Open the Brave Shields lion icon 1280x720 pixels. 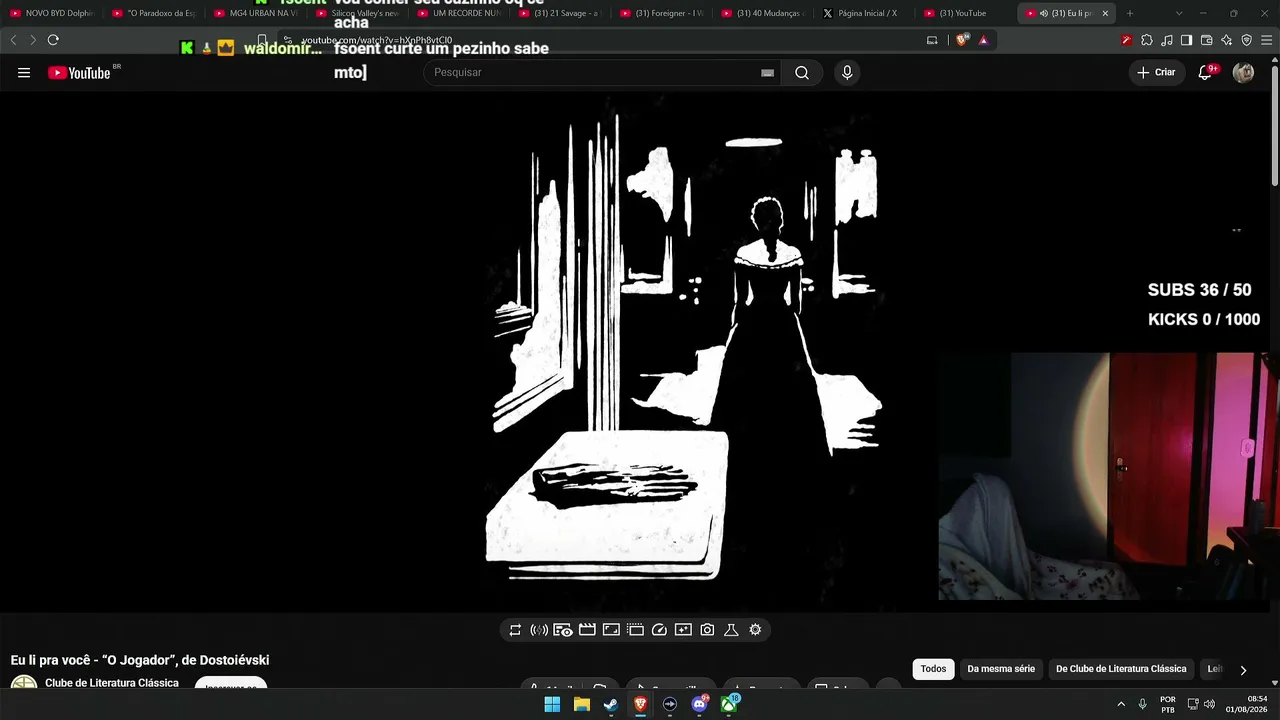coord(963,40)
